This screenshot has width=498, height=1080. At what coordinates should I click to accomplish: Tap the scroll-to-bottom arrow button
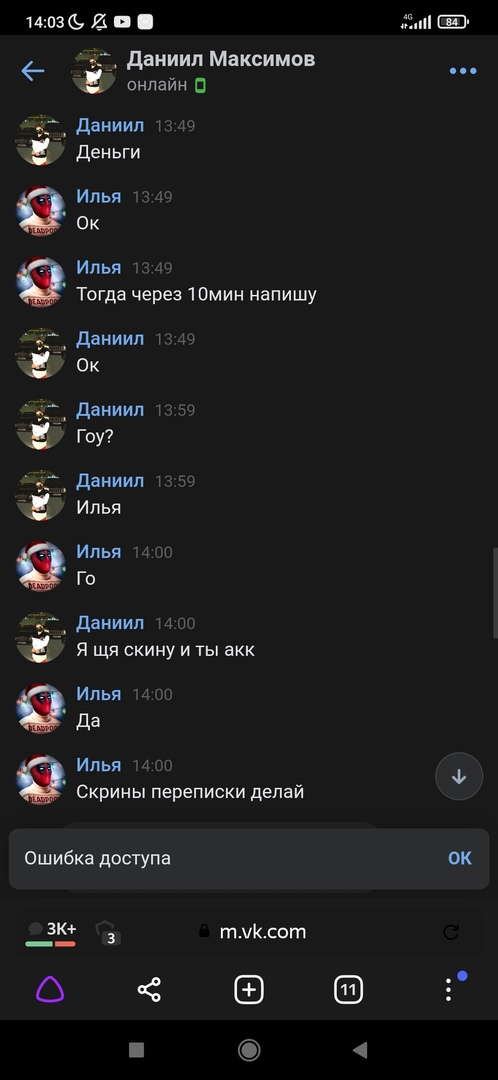[459, 776]
